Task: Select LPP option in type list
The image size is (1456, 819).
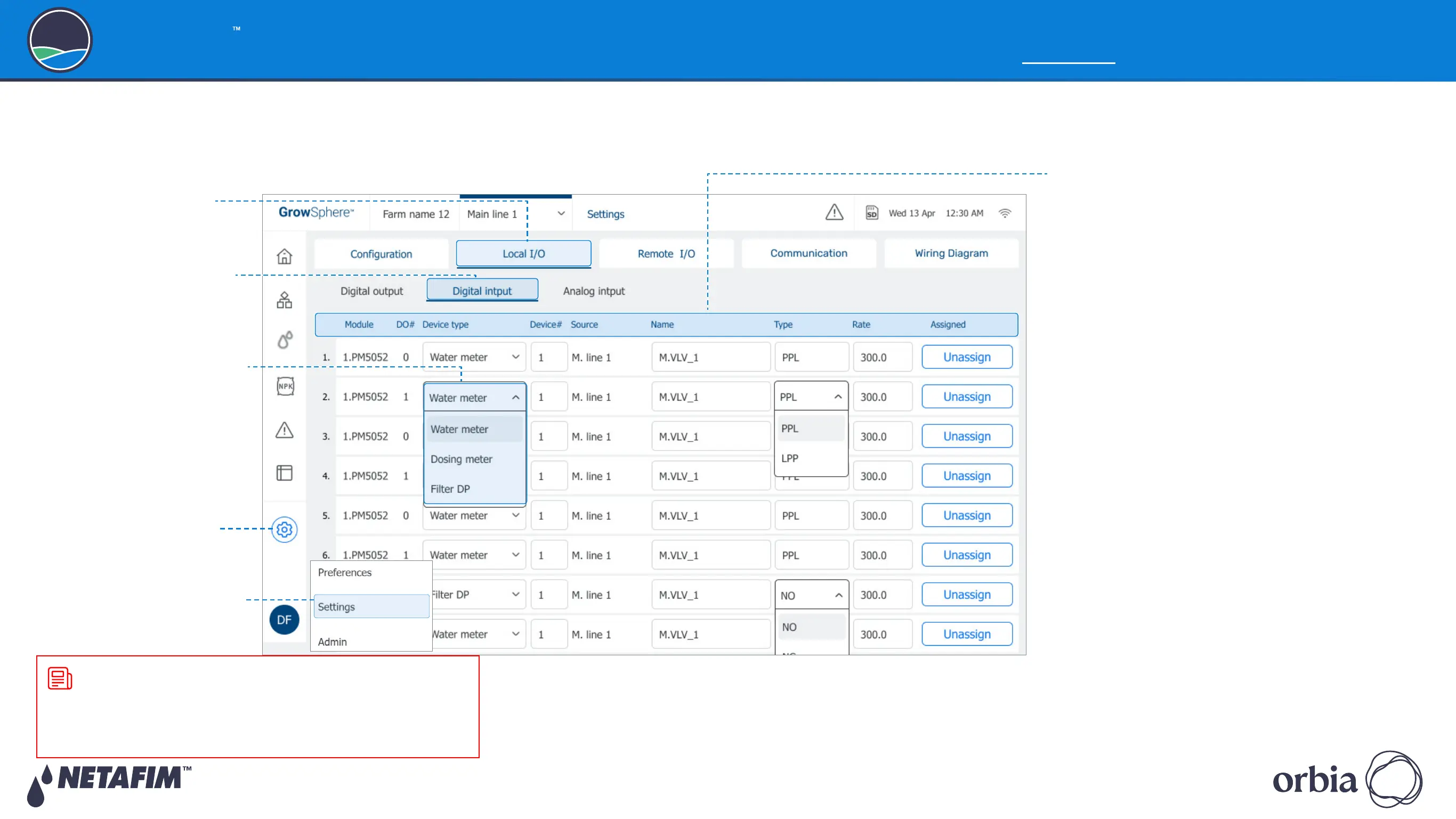Action: coord(811,458)
